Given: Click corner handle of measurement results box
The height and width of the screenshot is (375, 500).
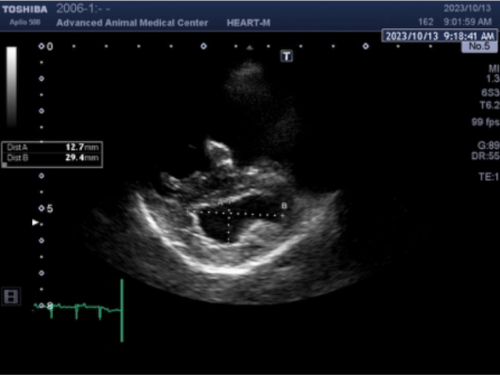Looking at the screenshot, I should click(x=4, y=165).
